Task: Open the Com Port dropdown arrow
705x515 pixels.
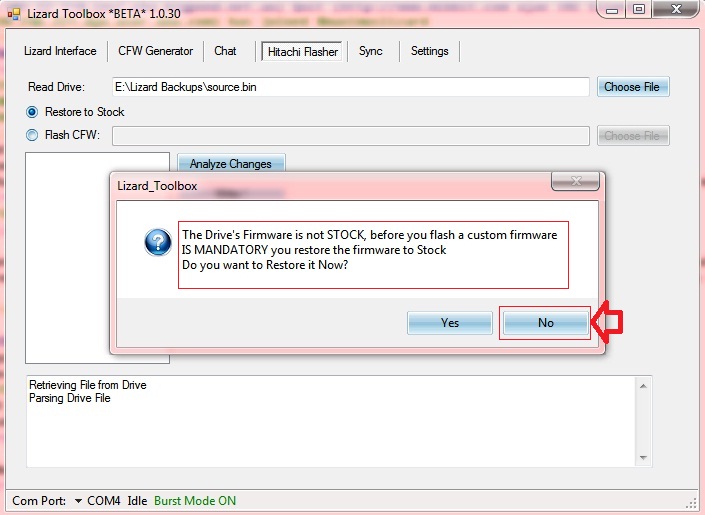Action: coord(78,501)
